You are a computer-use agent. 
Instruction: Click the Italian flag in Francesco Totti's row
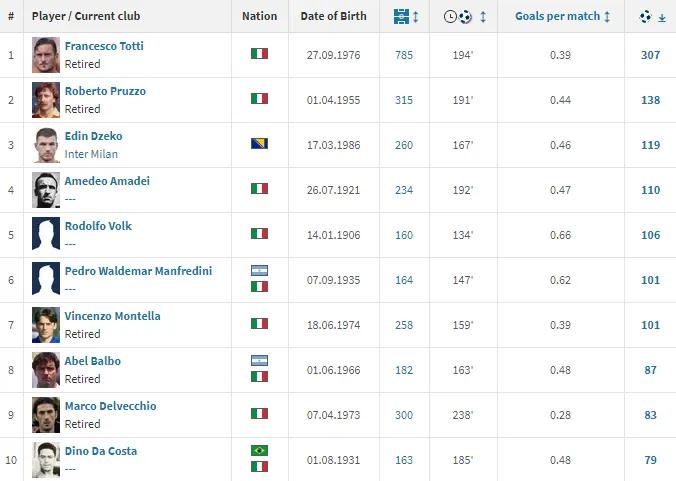click(x=259, y=54)
